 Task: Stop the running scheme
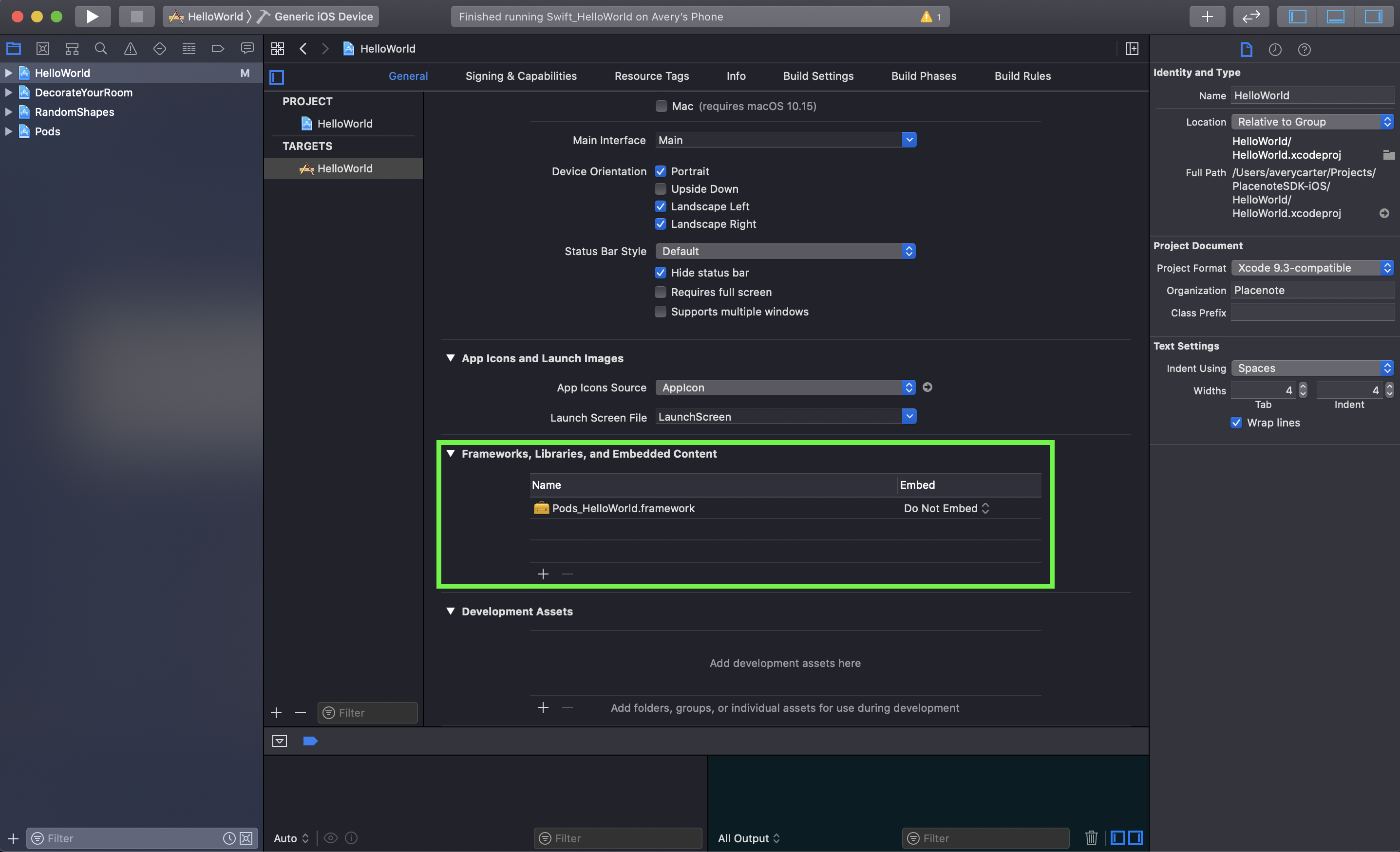click(x=136, y=17)
